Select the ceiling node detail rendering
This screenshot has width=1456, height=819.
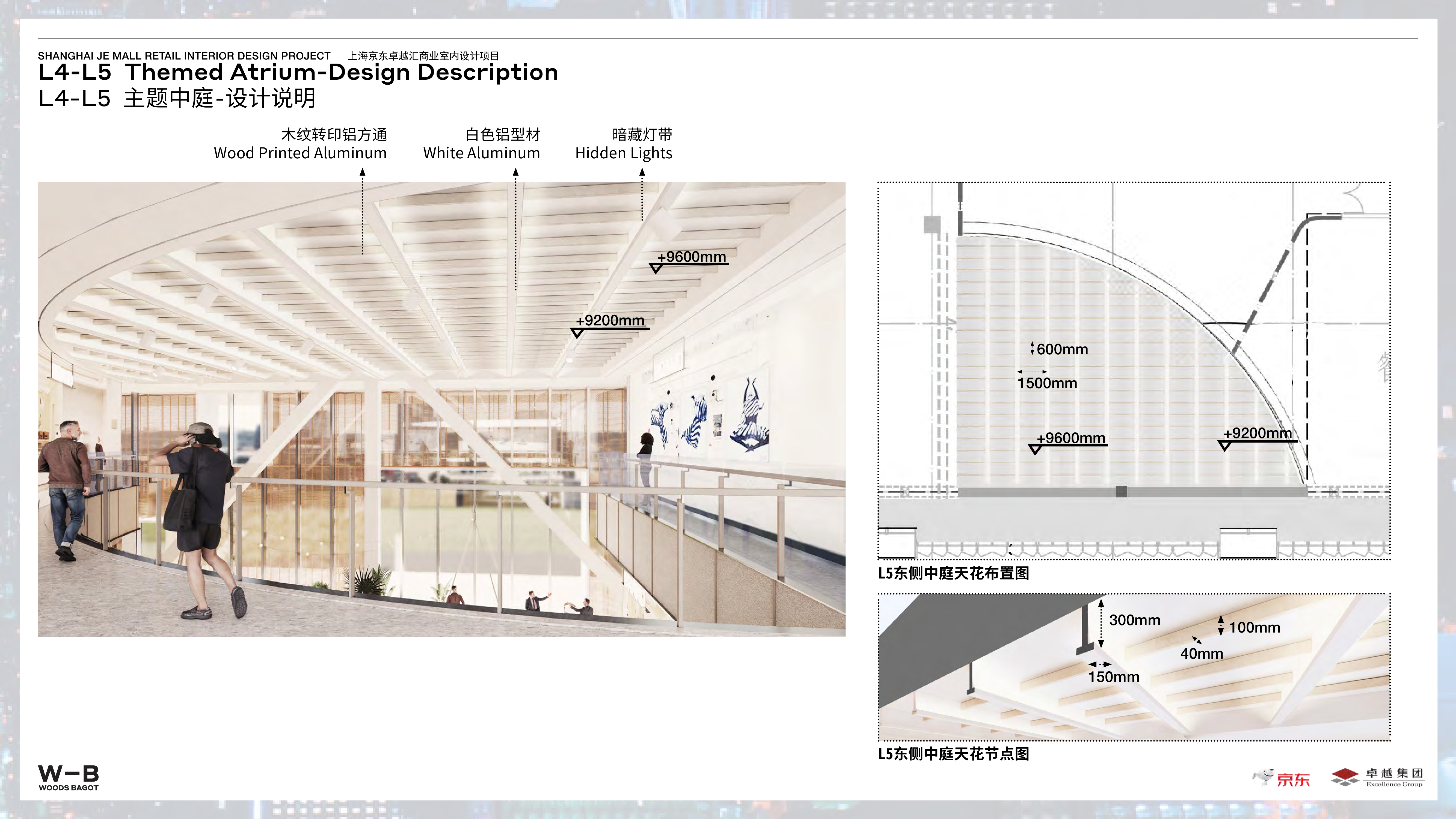coord(1134,667)
